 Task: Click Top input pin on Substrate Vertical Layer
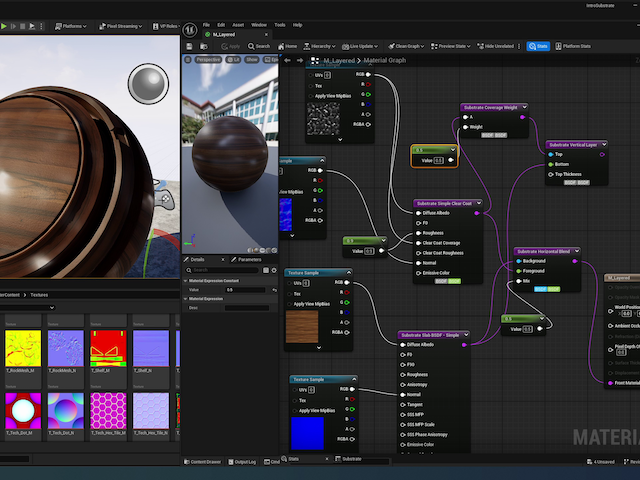[x=551, y=155]
